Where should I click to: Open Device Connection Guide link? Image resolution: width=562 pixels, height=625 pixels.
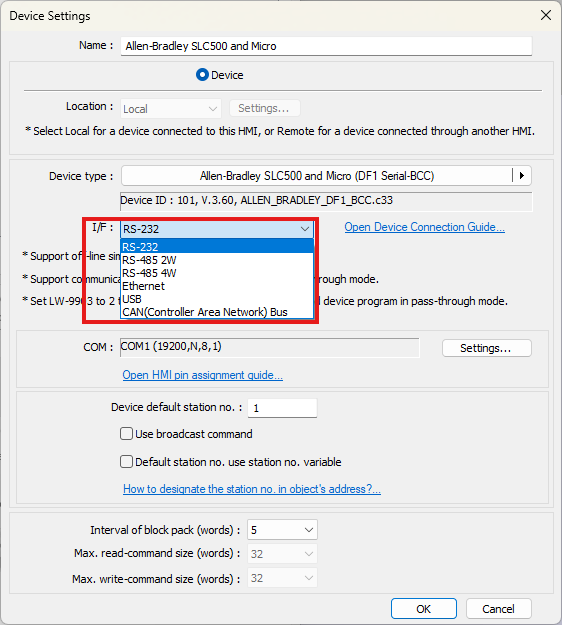pos(424,227)
